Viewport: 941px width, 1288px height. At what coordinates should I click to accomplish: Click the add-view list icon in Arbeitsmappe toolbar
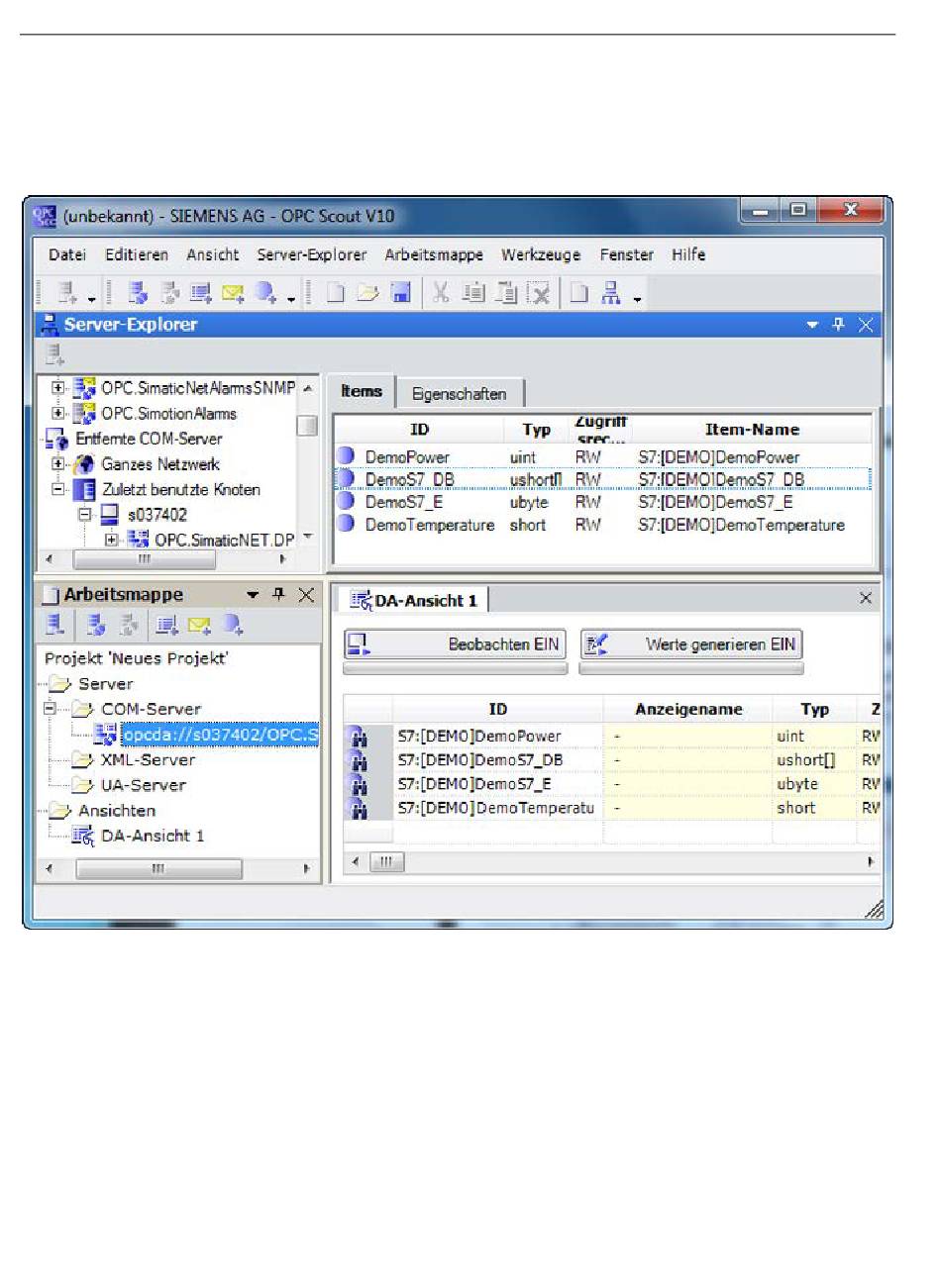click(166, 624)
